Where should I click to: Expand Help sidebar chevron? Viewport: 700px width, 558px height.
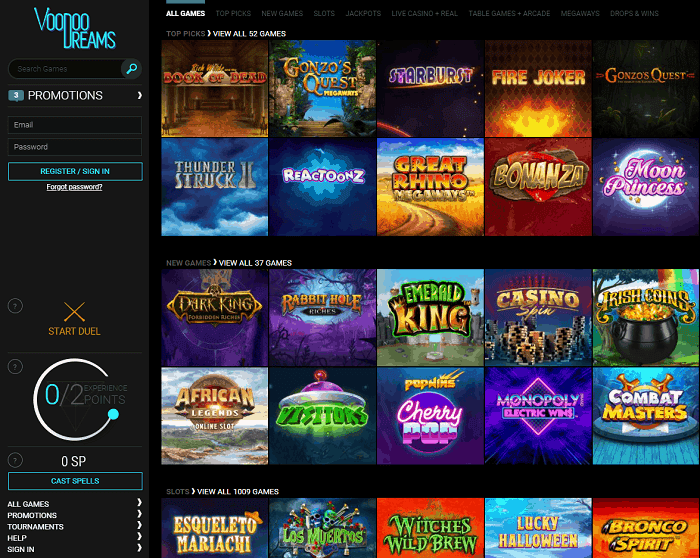tap(139, 536)
